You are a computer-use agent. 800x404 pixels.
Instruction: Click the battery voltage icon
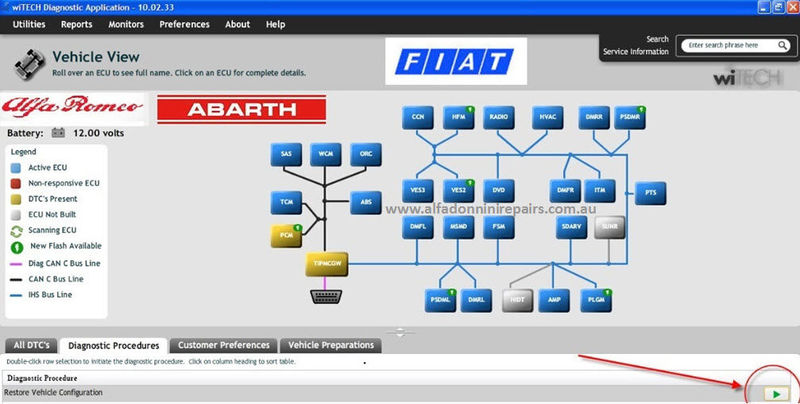coord(58,133)
